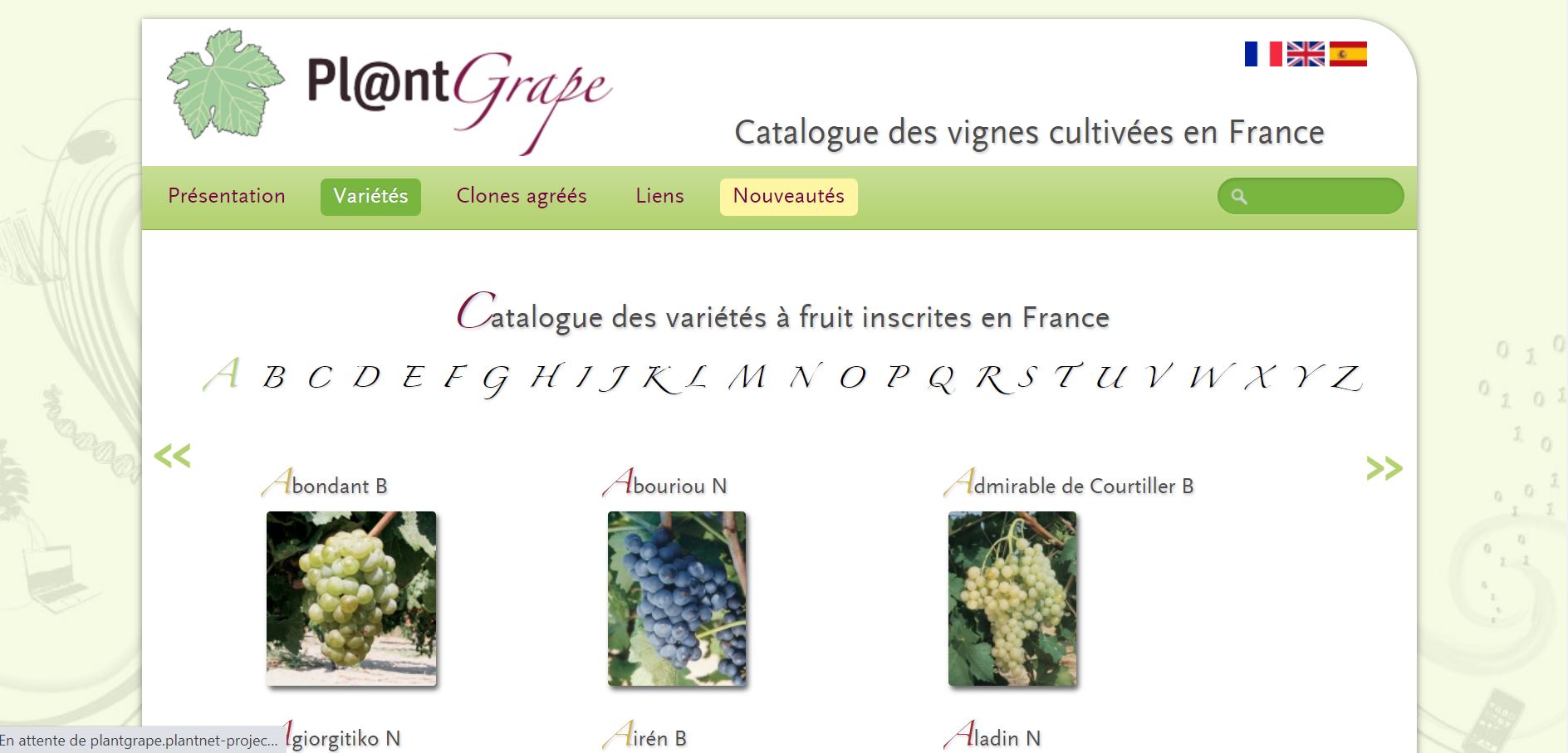Go to previous page with << arrows
The width and height of the screenshot is (1568, 753).
pyautogui.click(x=172, y=455)
